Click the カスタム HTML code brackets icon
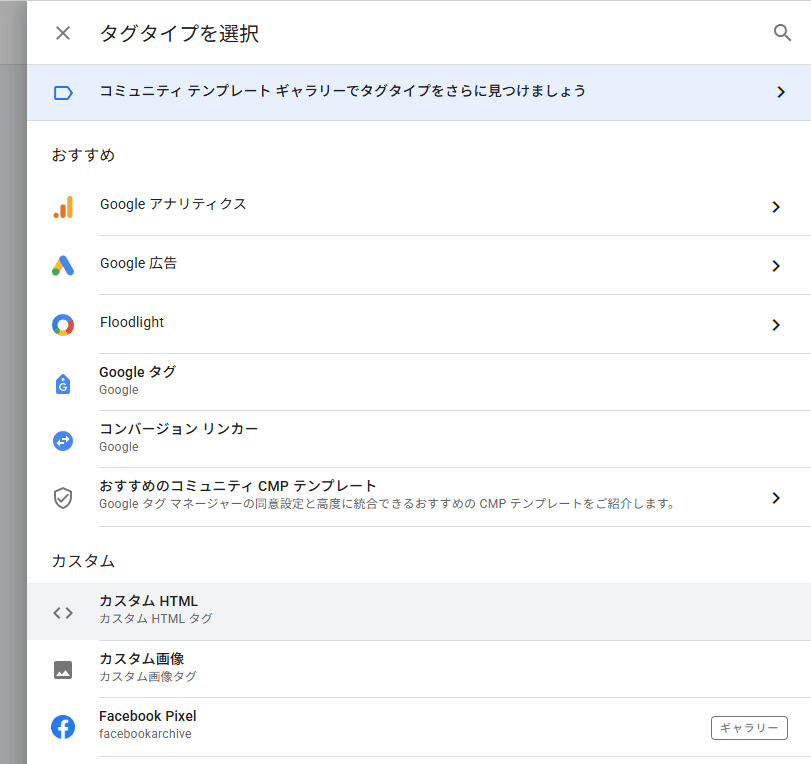Screen dimensions: 811x764 pos(63,612)
